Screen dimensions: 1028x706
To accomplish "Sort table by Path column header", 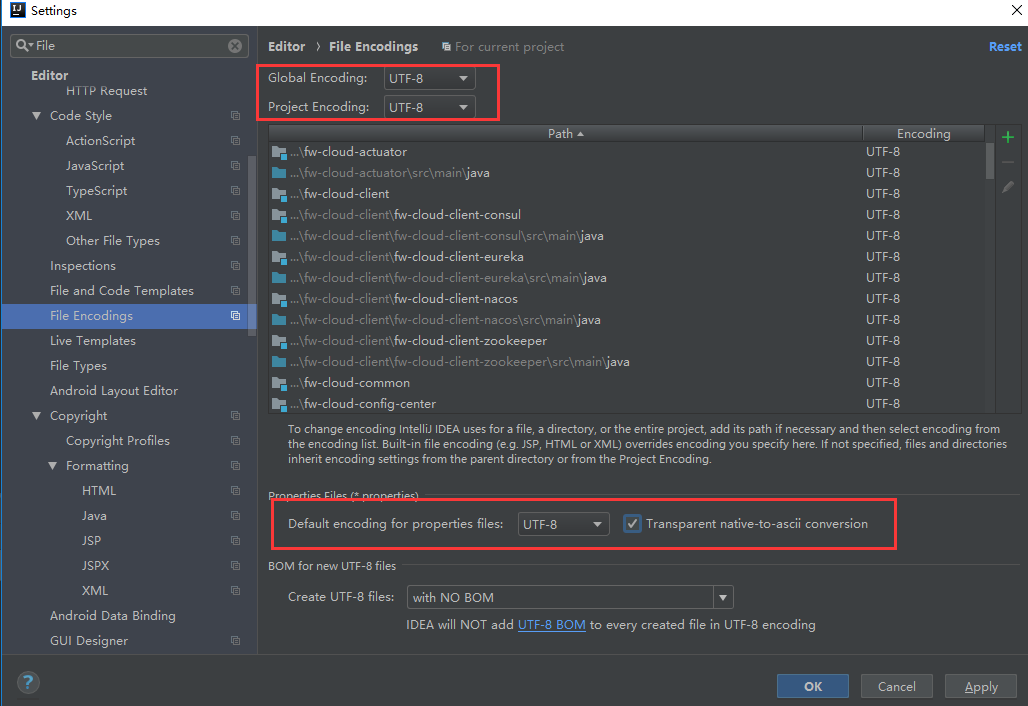I will tap(565, 133).
